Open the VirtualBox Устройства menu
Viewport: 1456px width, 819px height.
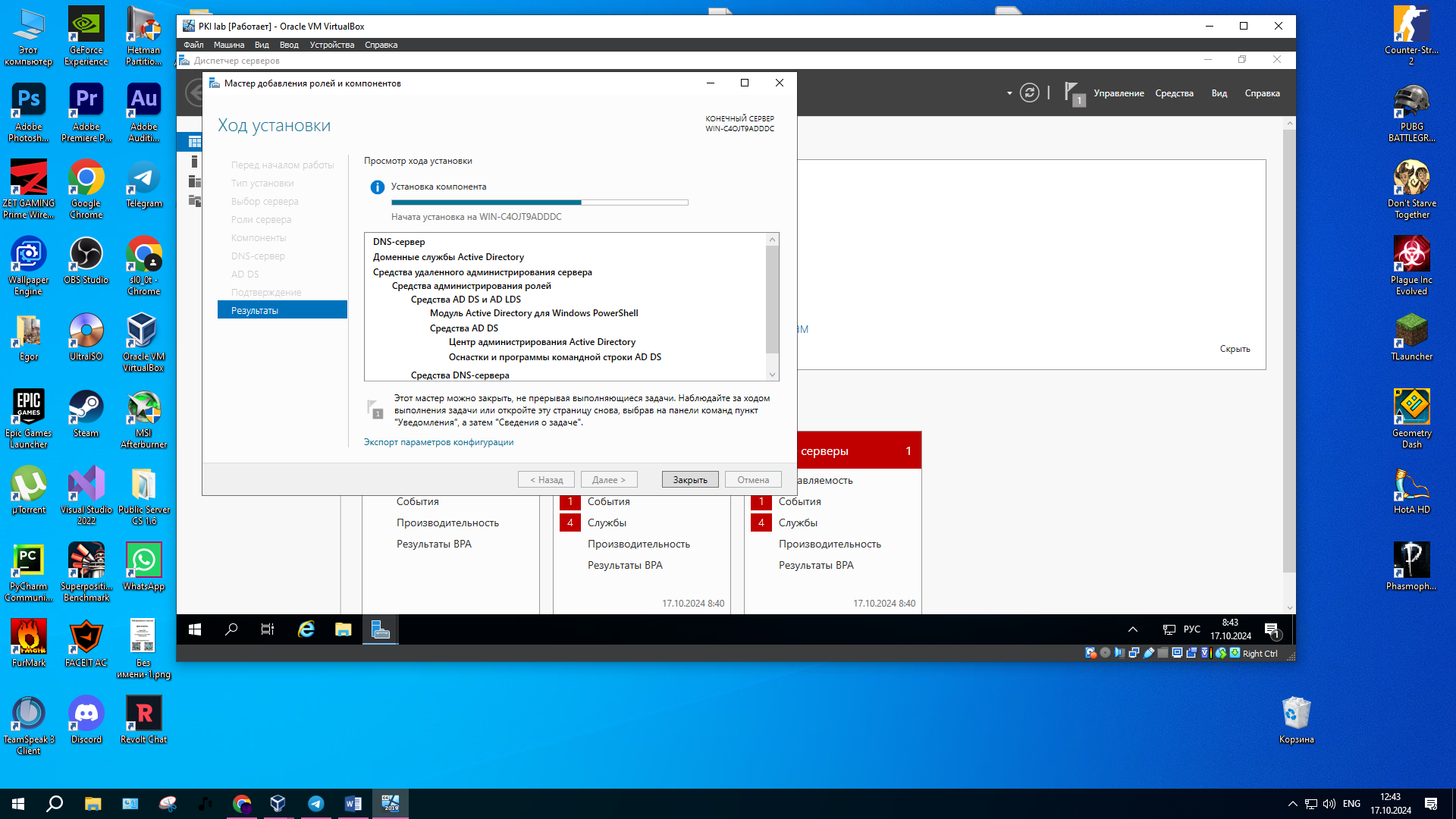pos(332,45)
